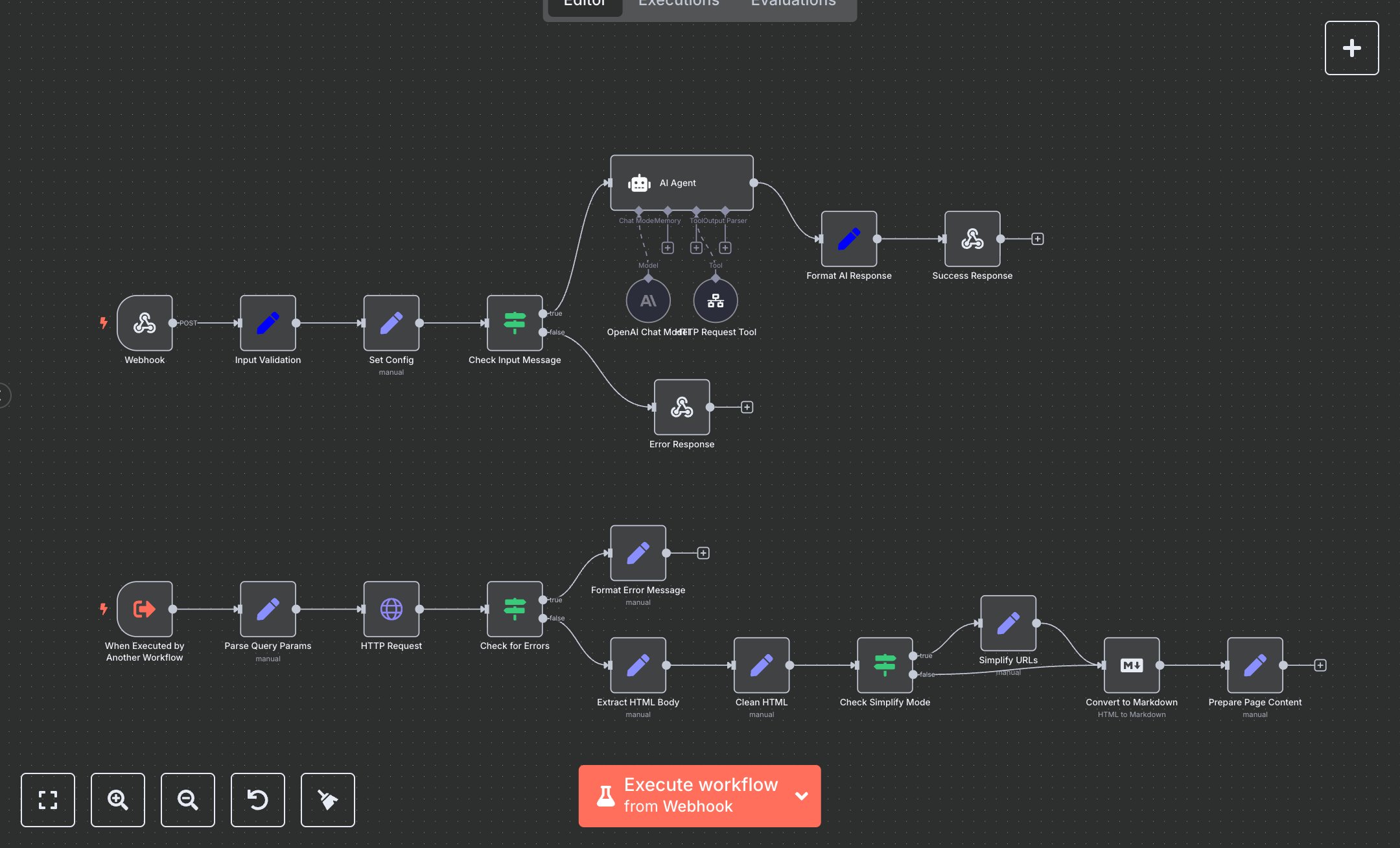Open the Convert to Markdown node
This screenshot has height=848, width=1400.
coord(1131,666)
